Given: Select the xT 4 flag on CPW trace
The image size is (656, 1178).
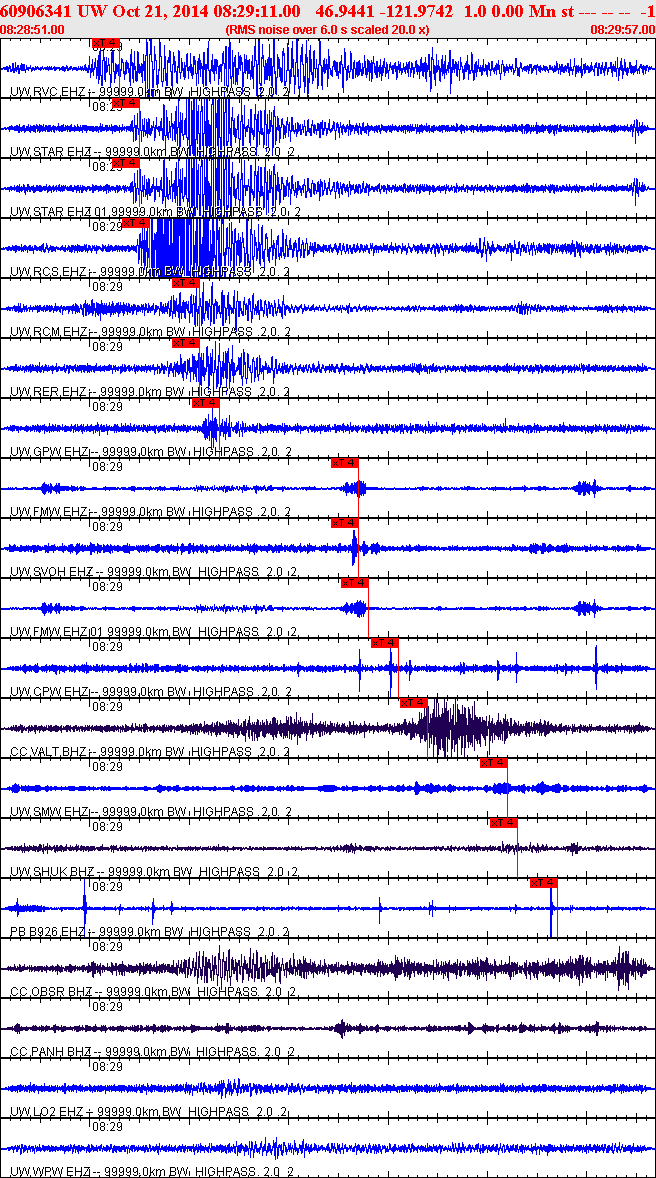Looking at the screenshot, I should (384, 643).
